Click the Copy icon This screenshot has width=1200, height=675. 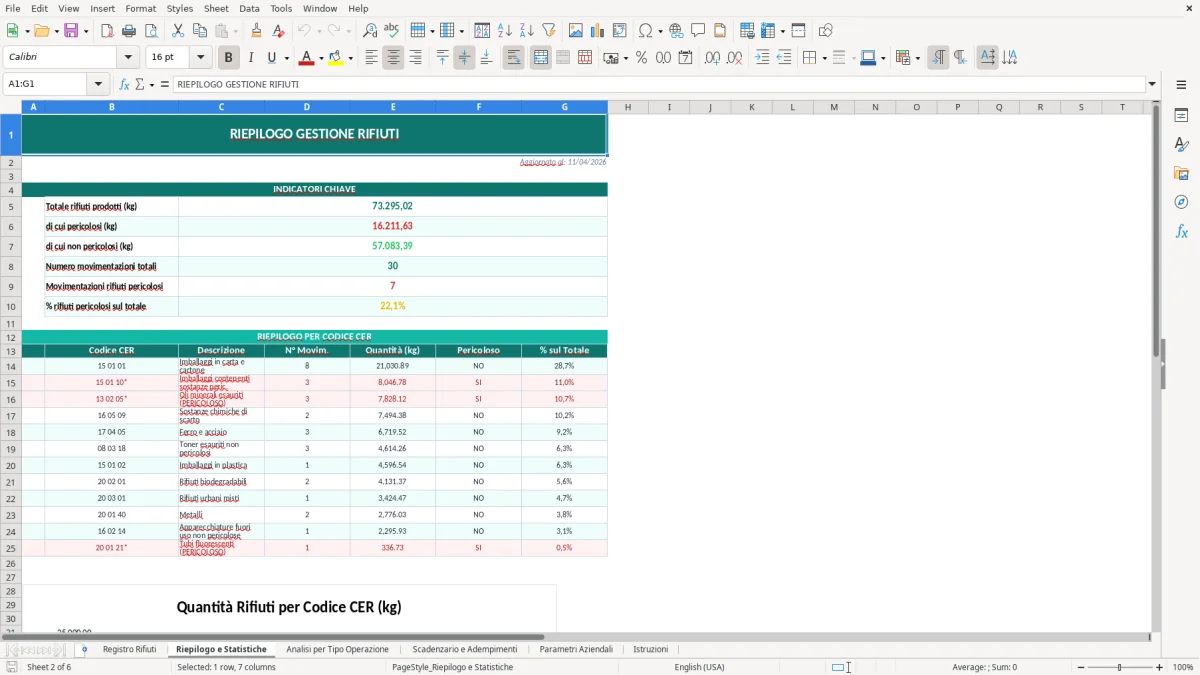pos(199,31)
